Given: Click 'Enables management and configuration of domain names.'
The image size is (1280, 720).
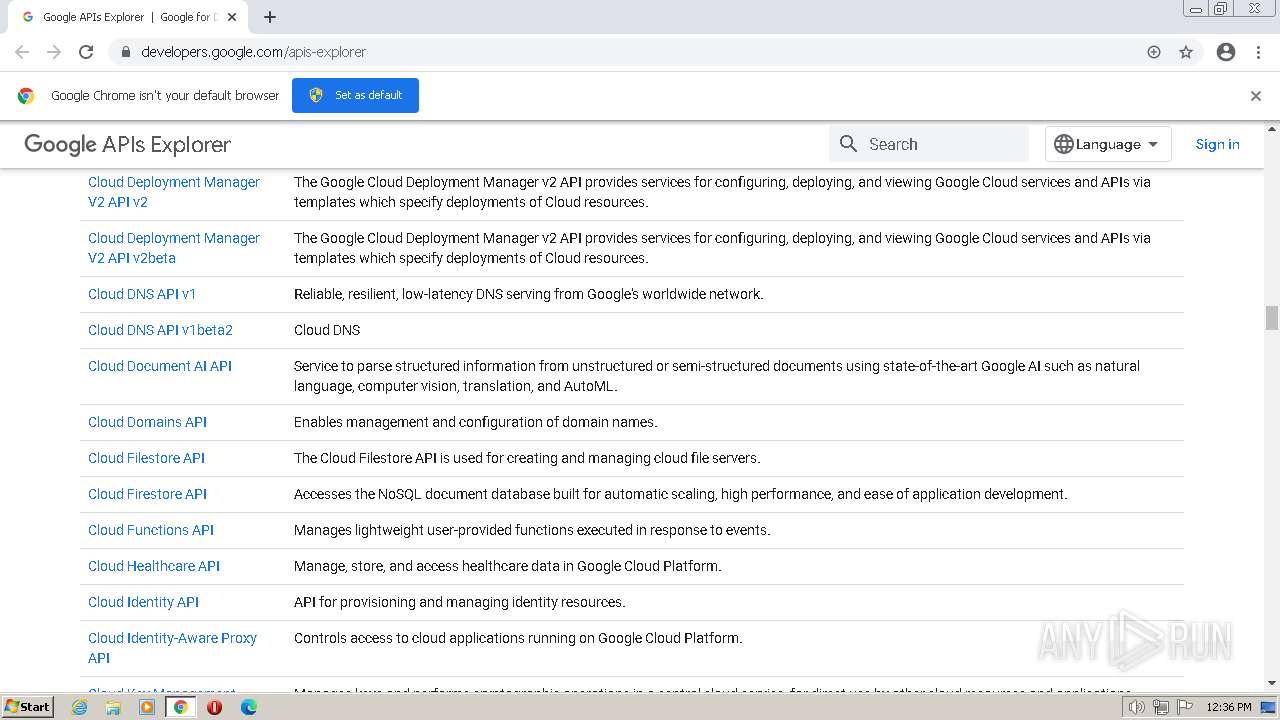Looking at the screenshot, I should pos(476,422).
